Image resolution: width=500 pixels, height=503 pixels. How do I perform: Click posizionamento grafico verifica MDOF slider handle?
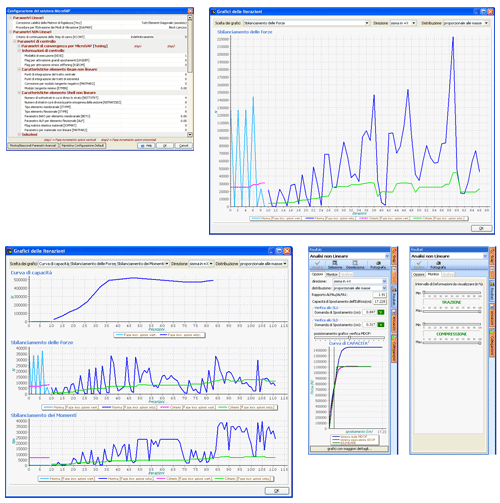349,338
